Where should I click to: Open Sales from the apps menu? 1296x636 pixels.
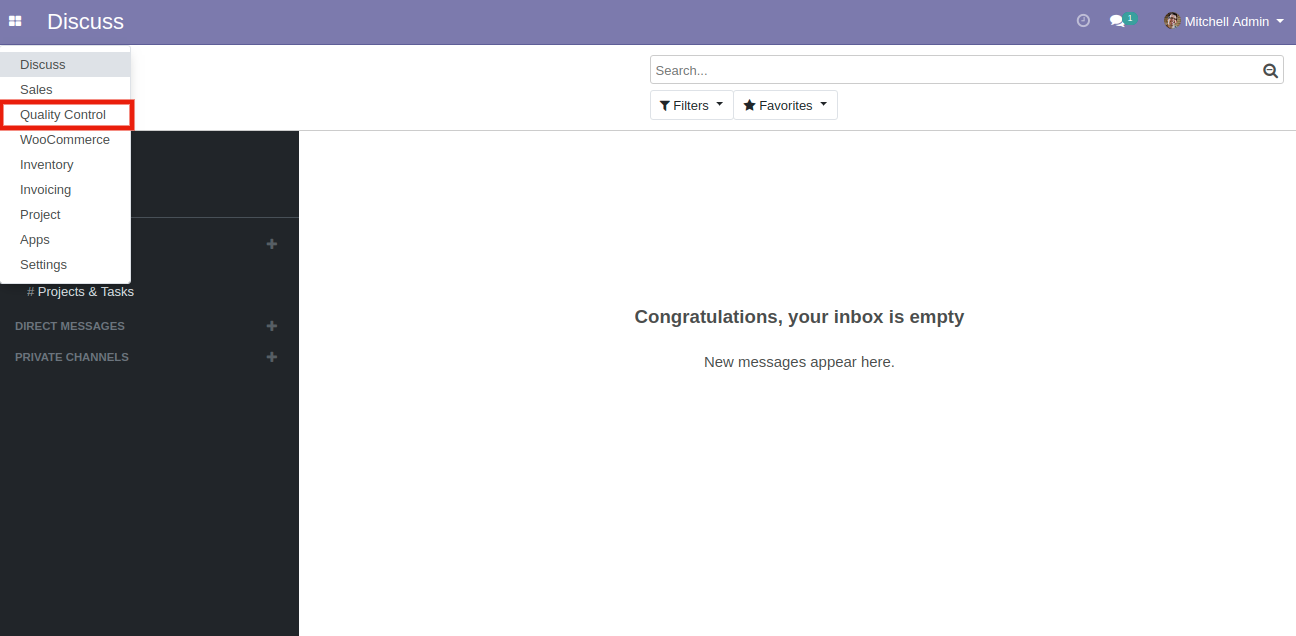click(36, 90)
